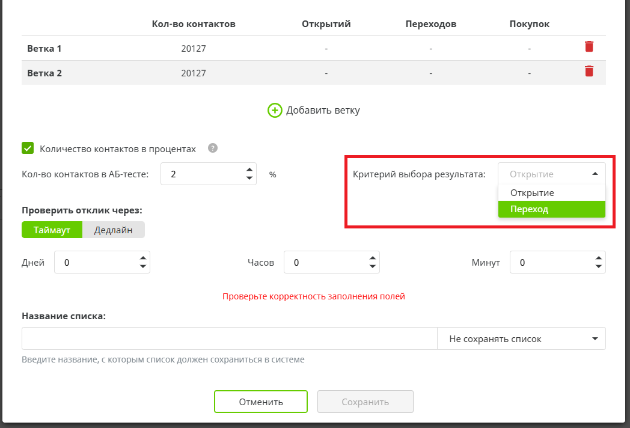Viewport: 630px width, 428px height.
Task: Decrease Кол-во контактов в АБ-тесте value
Action: (x=249, y=179)
